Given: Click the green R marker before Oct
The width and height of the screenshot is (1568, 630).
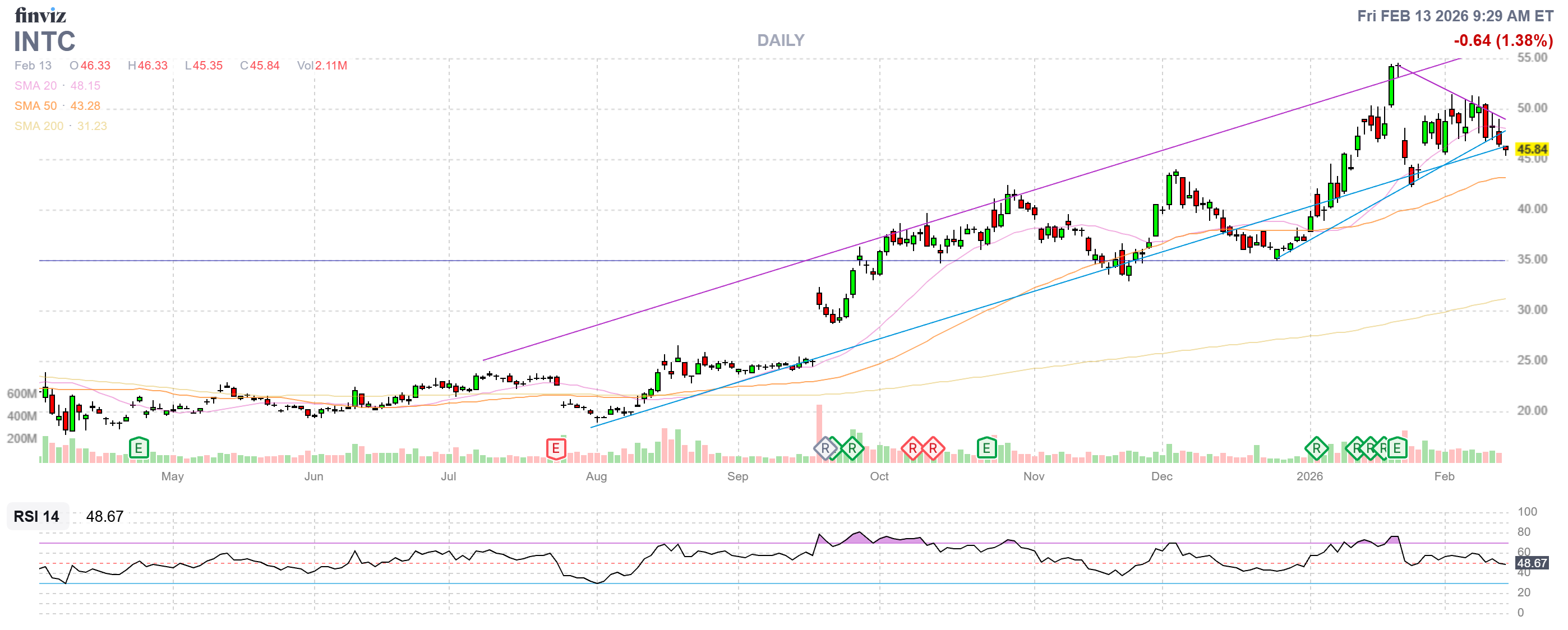Looking at the screenshot, I should click(x=852, y=449).
